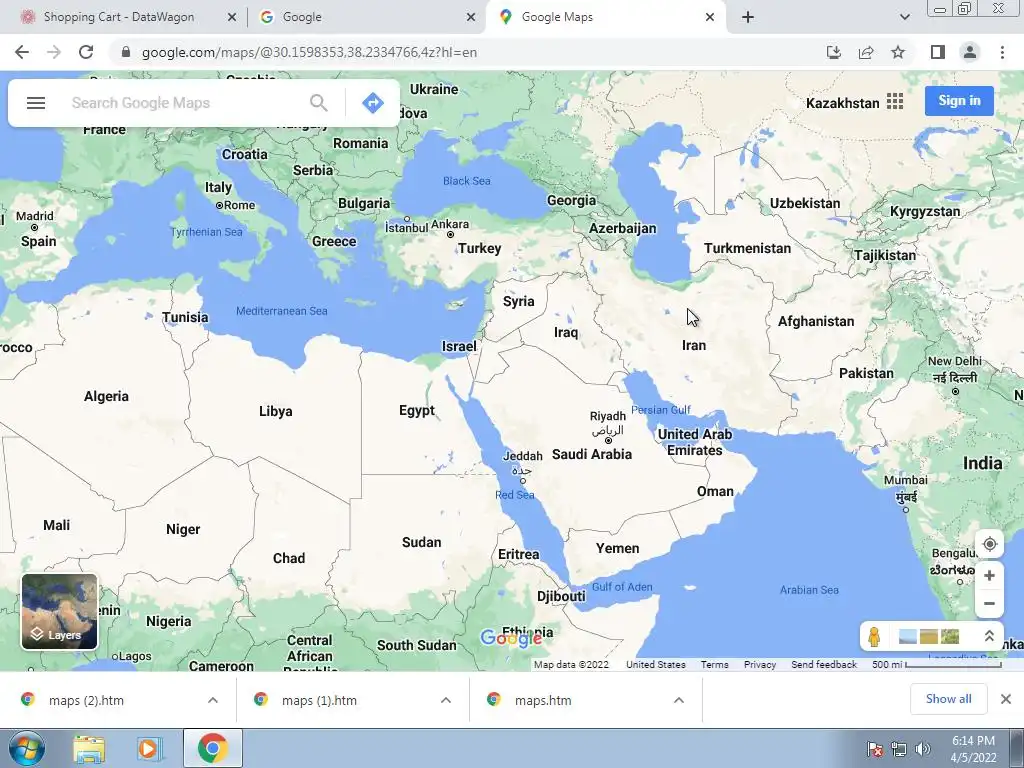Show your location with the target icon
Viewport: 1024px width, 768px height.
989,544
